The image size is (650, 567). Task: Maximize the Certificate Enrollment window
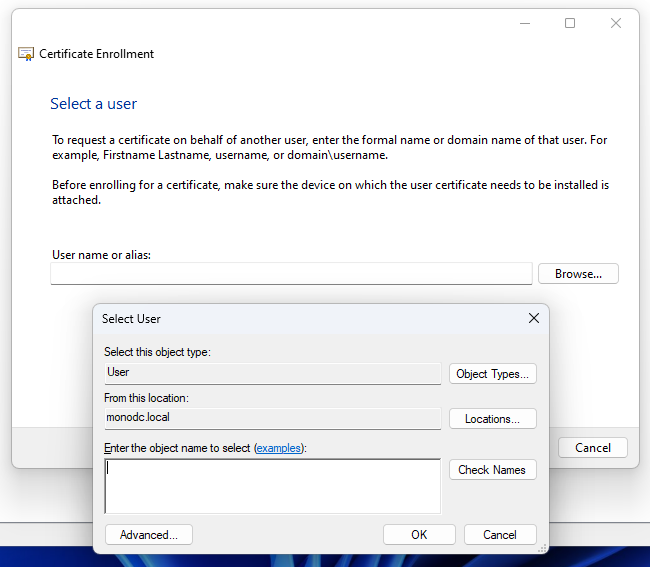point(570,23)
